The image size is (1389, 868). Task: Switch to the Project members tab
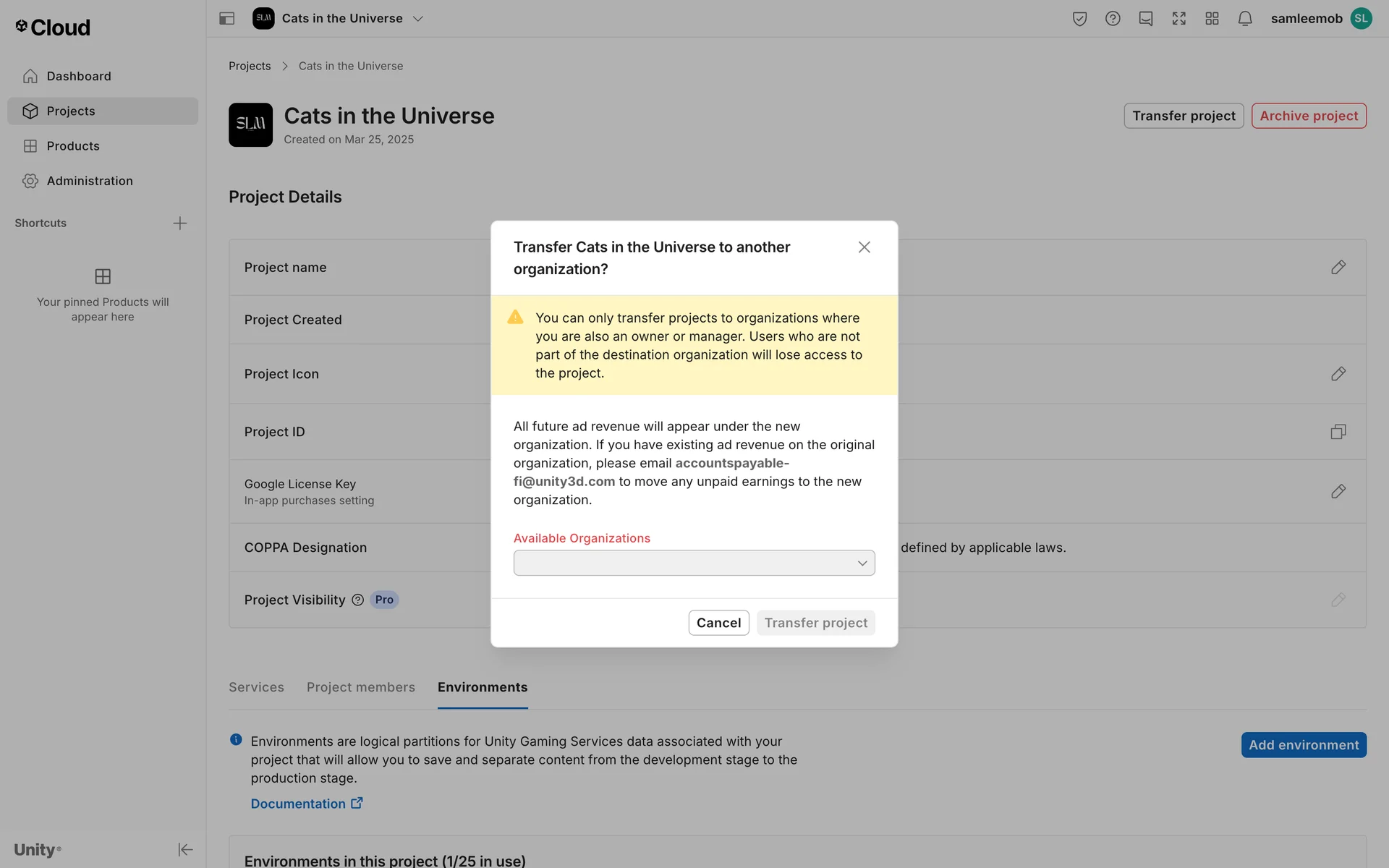pyautogui.click(x=360, y=687)
